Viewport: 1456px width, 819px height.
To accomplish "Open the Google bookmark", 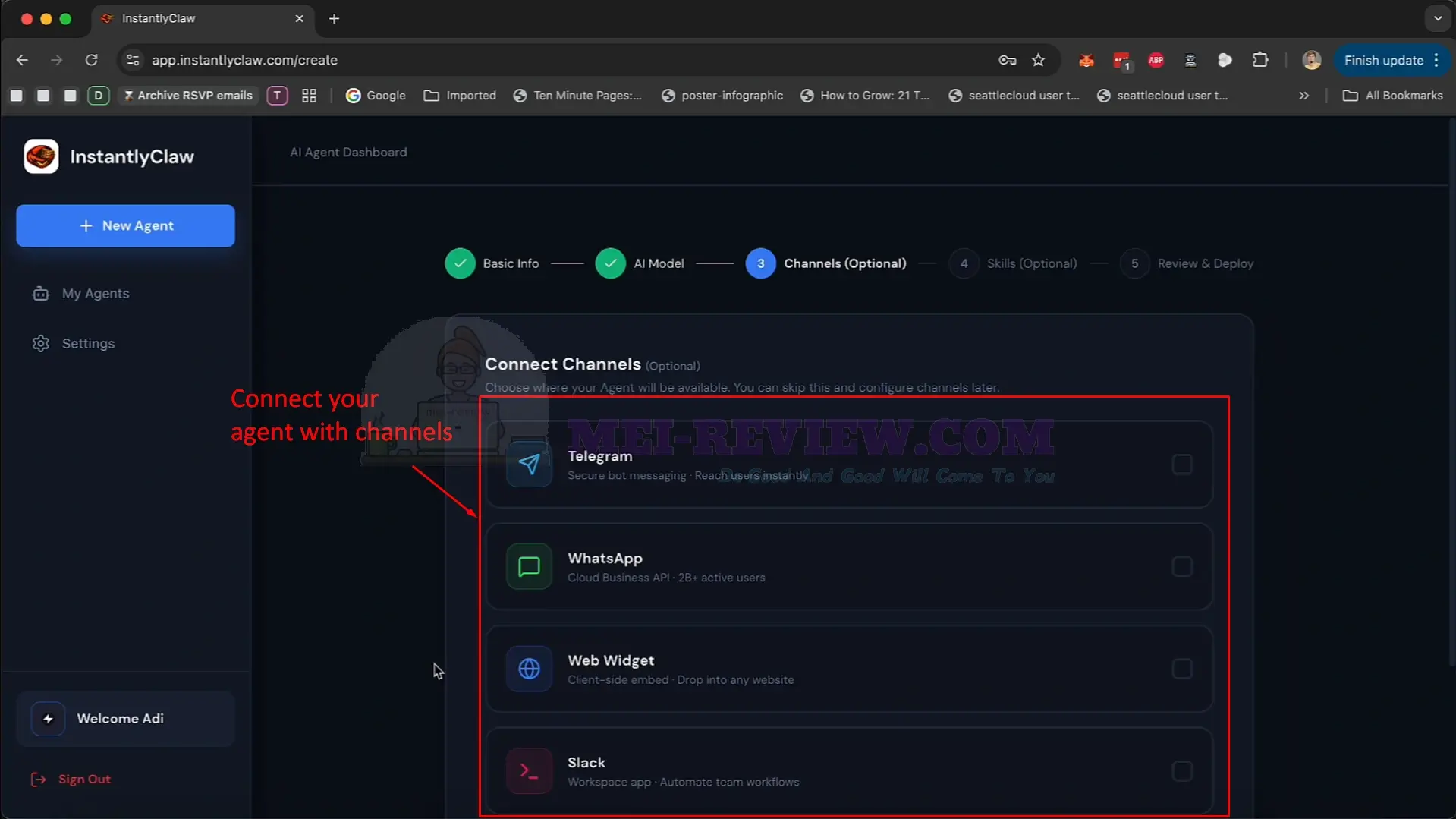I will (376, 96).
